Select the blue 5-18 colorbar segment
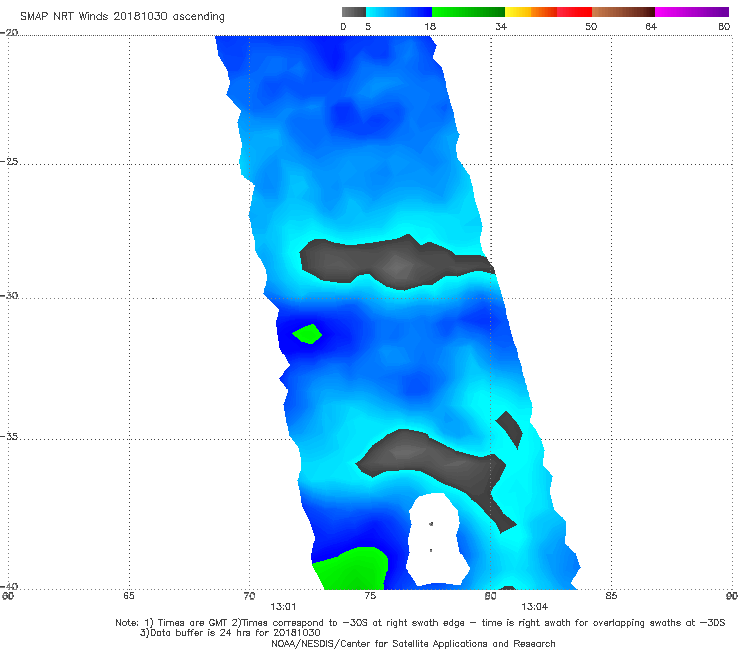This screenshot has width=740, height=650. pyautogui.click(x=399, y=12)
